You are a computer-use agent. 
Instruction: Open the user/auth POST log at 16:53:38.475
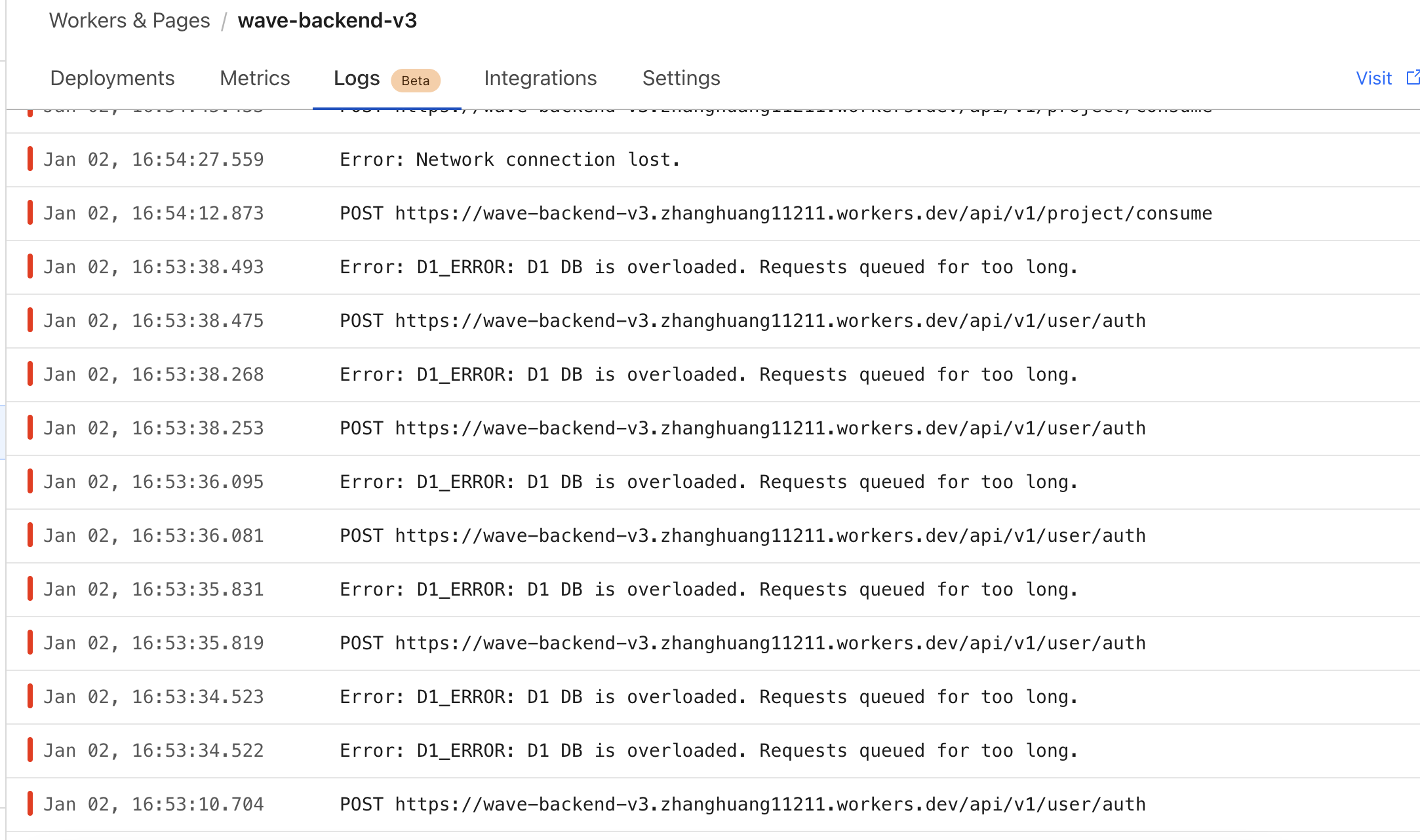click(x=742, y=321)
